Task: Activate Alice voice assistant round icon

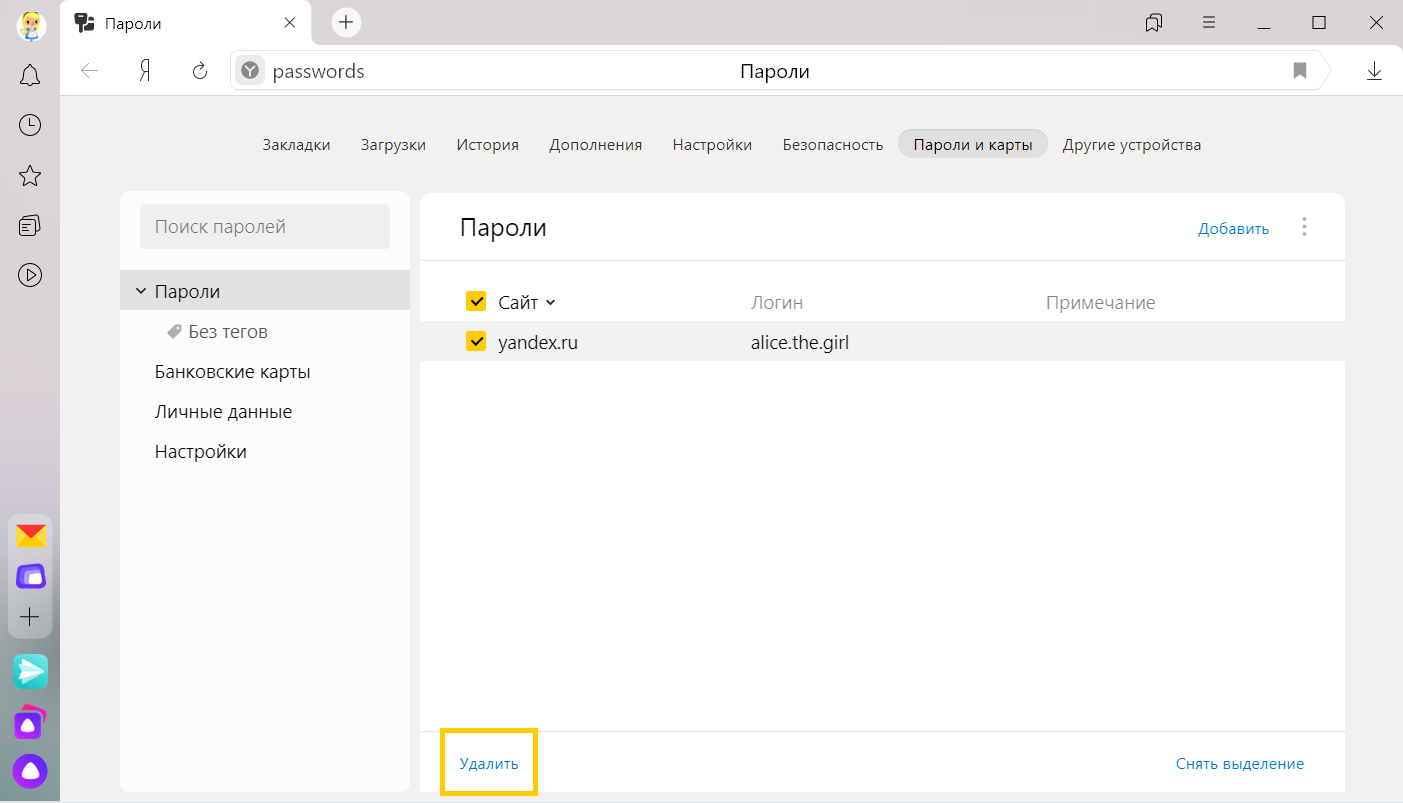Action: tap(30, 771)
